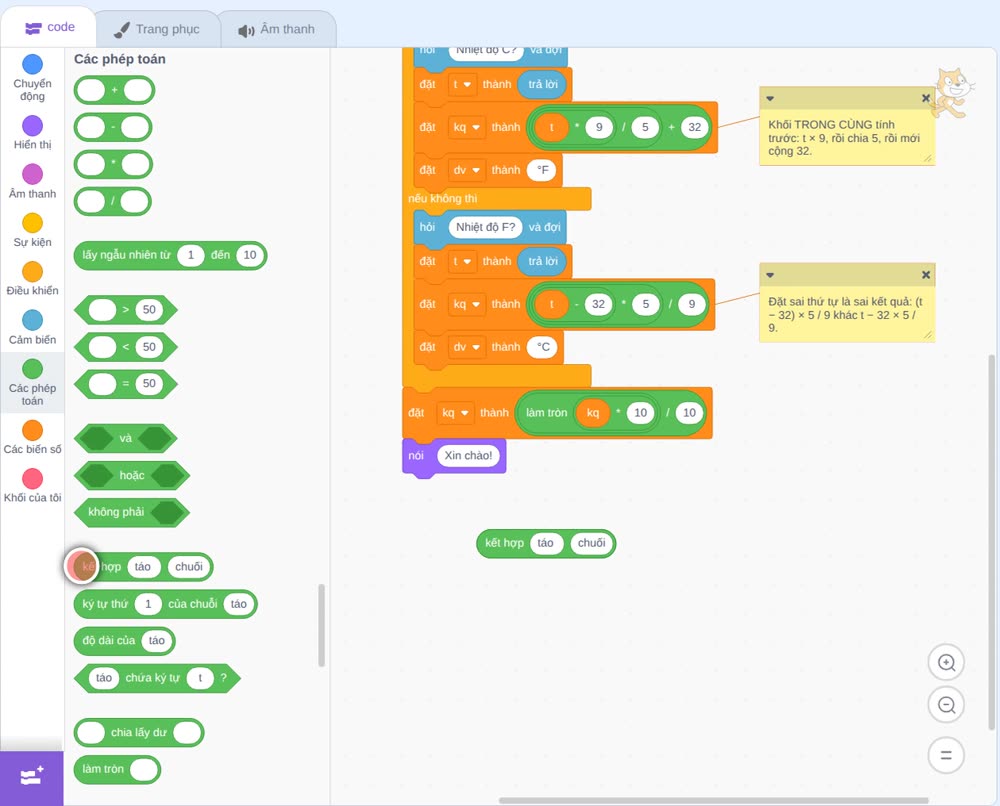Open the Điều khiển block category
This screenshot has width=1000, height=806.
click(33, 279)
